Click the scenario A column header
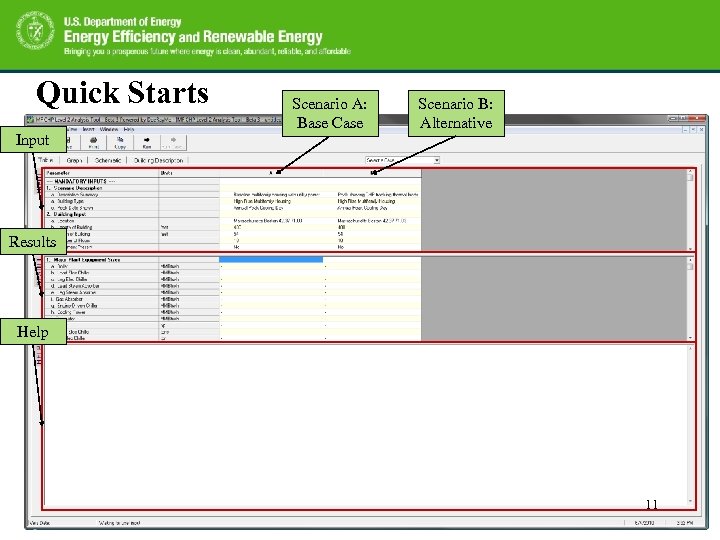This screenshot has width=720, height=540. 271,173
